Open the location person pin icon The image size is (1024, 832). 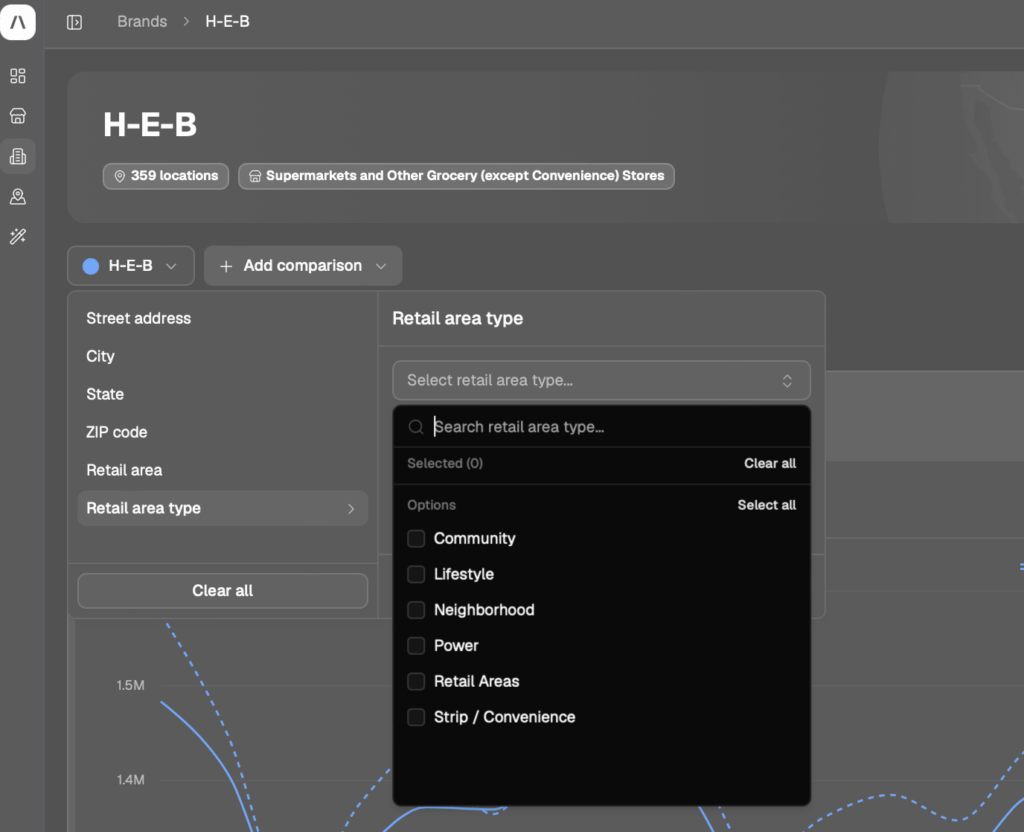tap(18, 197)
